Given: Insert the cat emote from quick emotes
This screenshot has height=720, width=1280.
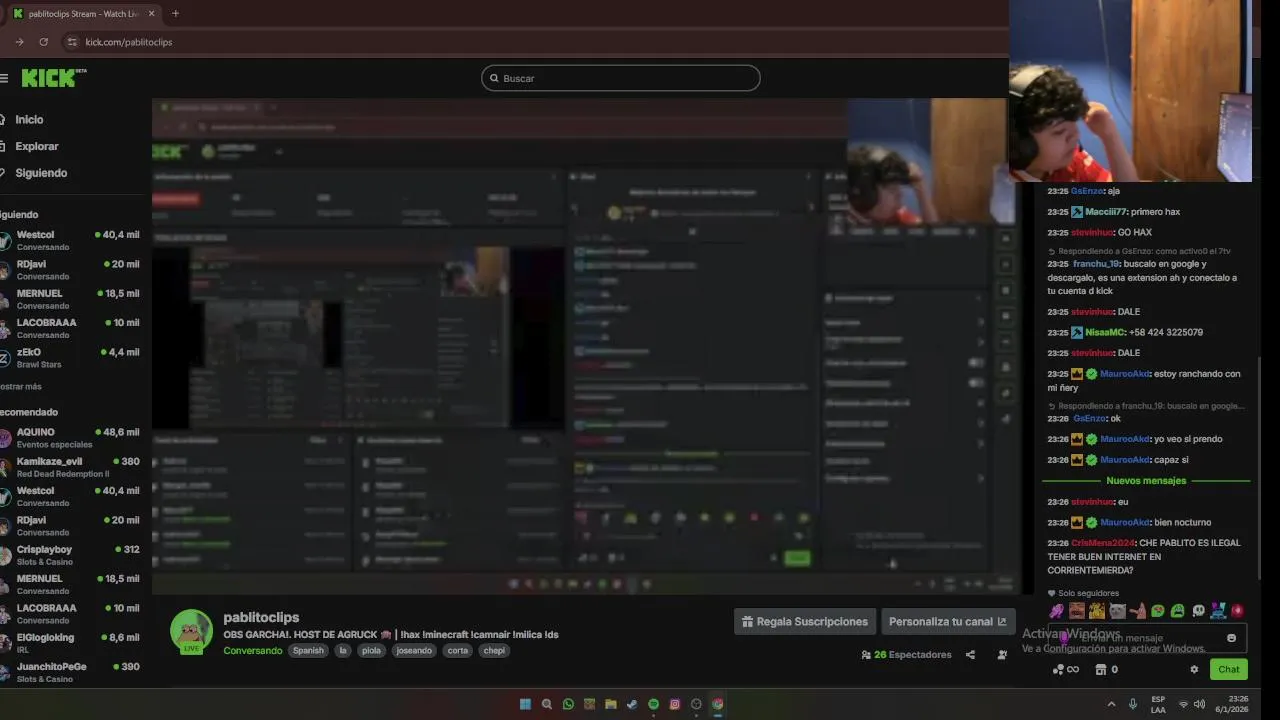Looking at the screenshot, I should pos(1117,611).
